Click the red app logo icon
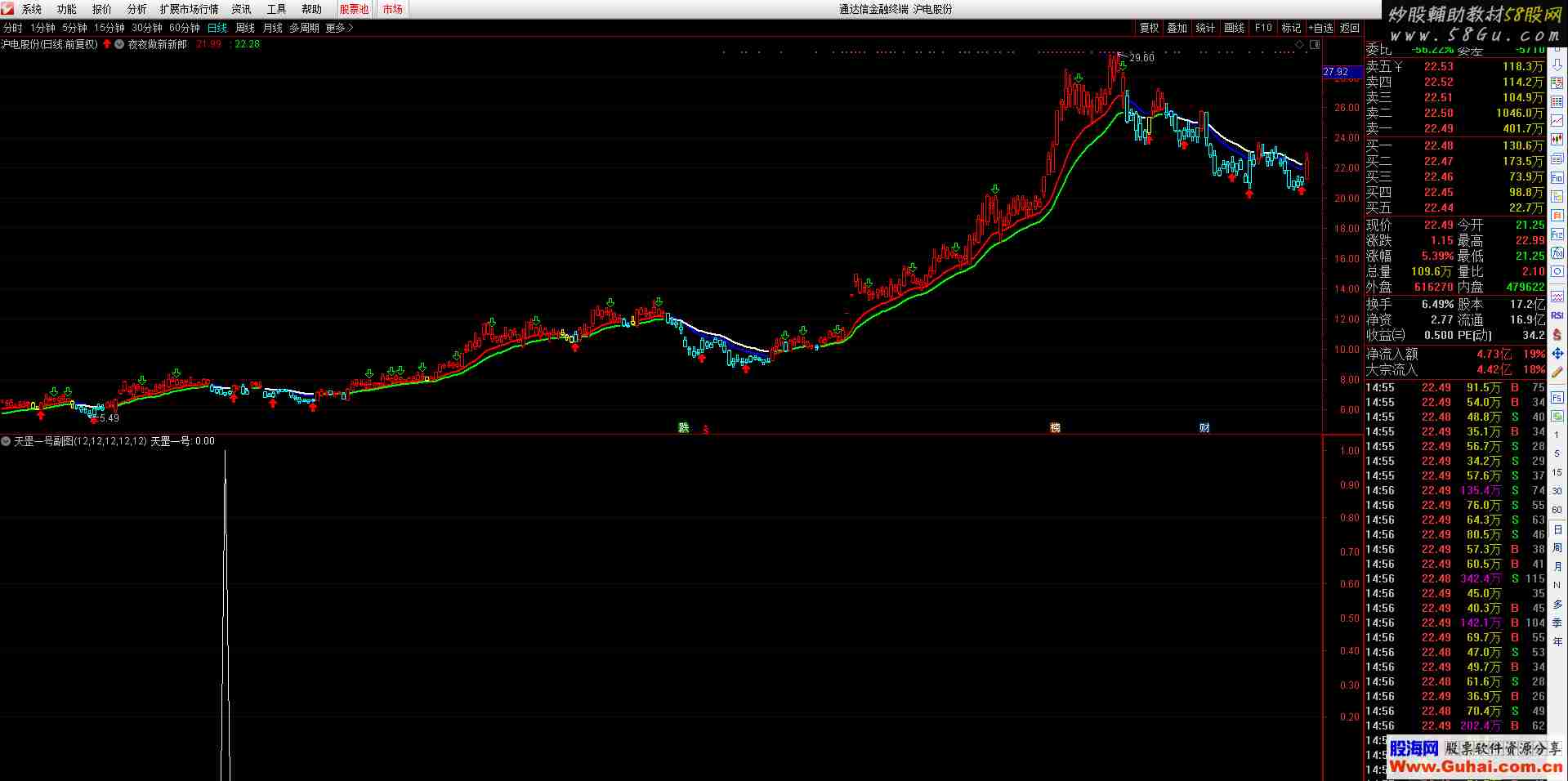 coord(7,9)
